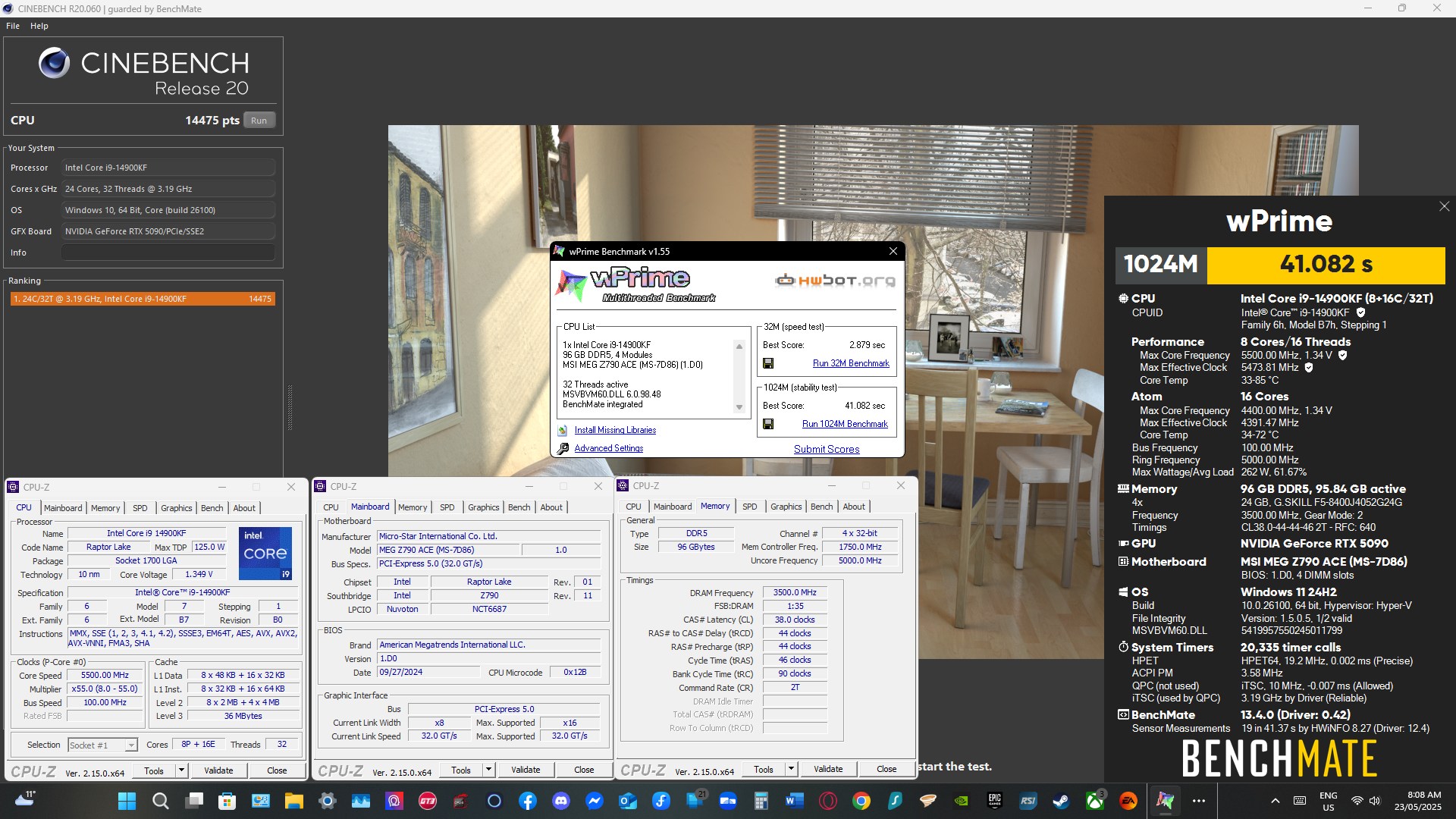This screenshot has height=819, width=1456.
Task: Open the volume tray icon
Action: [1376, 801]
